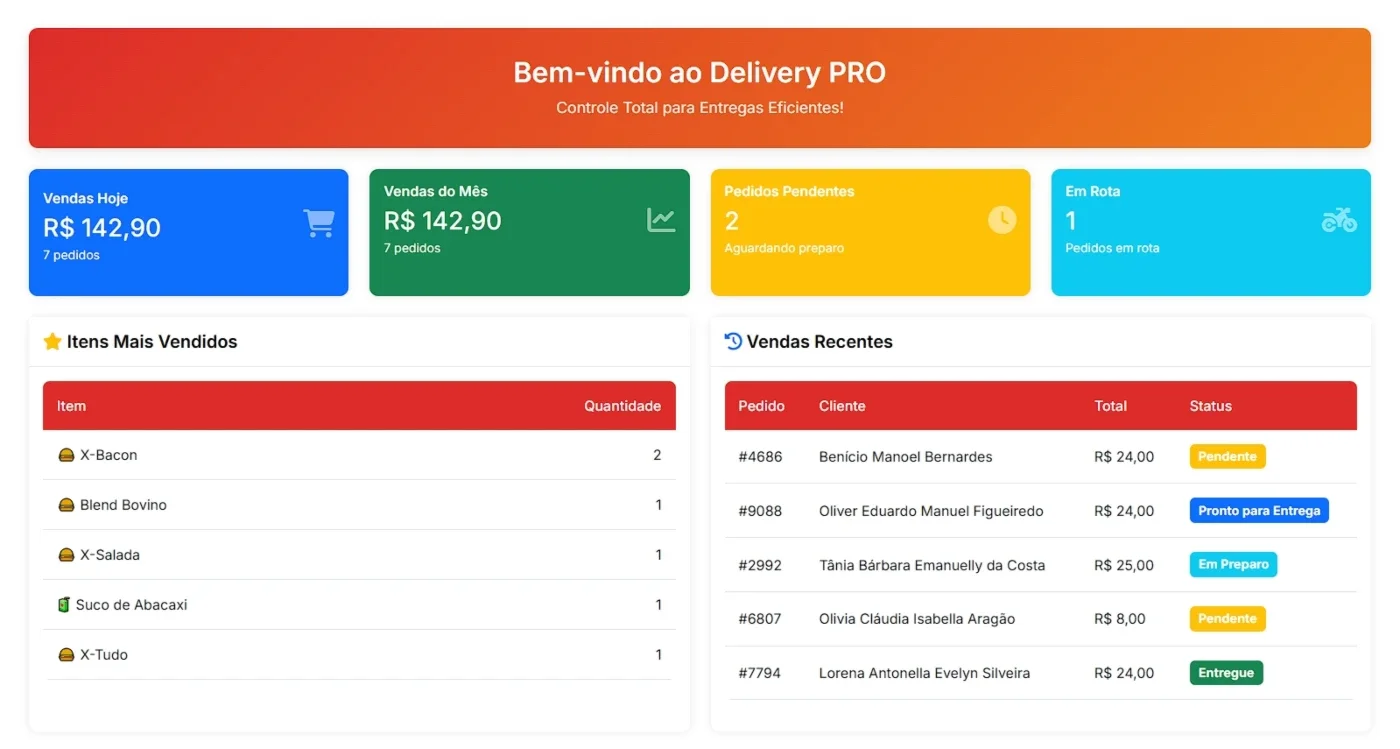This screenshot has width=1400, height=749.
Task: Click the Em Preparo status badge
Action: pos(1233,565)
